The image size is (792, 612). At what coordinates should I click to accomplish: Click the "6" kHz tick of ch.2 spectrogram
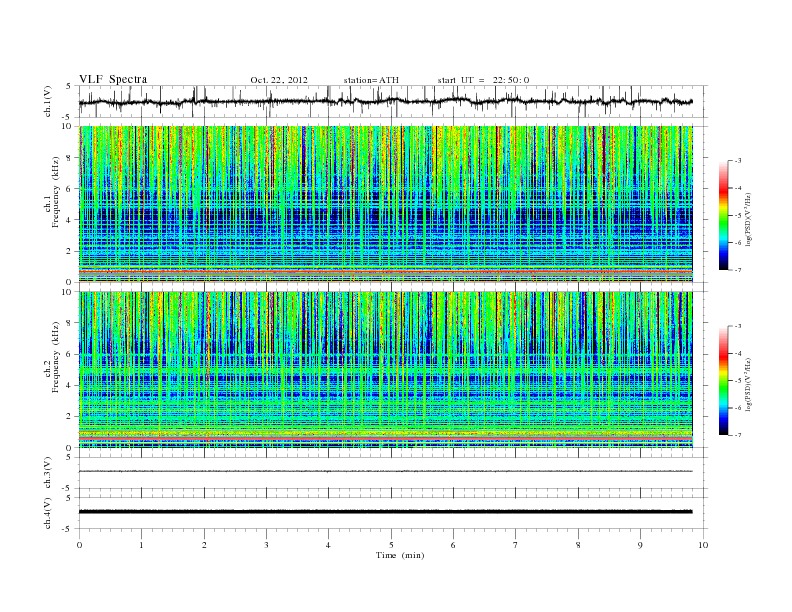70,354
